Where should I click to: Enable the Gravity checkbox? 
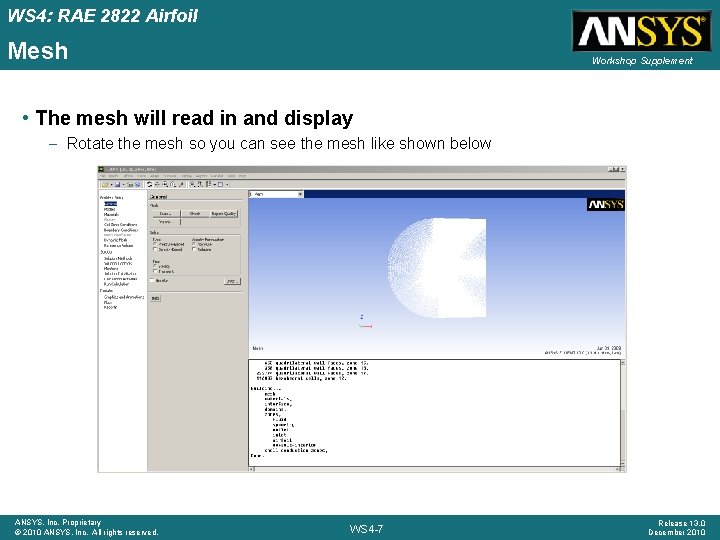(x=152, y=280)
